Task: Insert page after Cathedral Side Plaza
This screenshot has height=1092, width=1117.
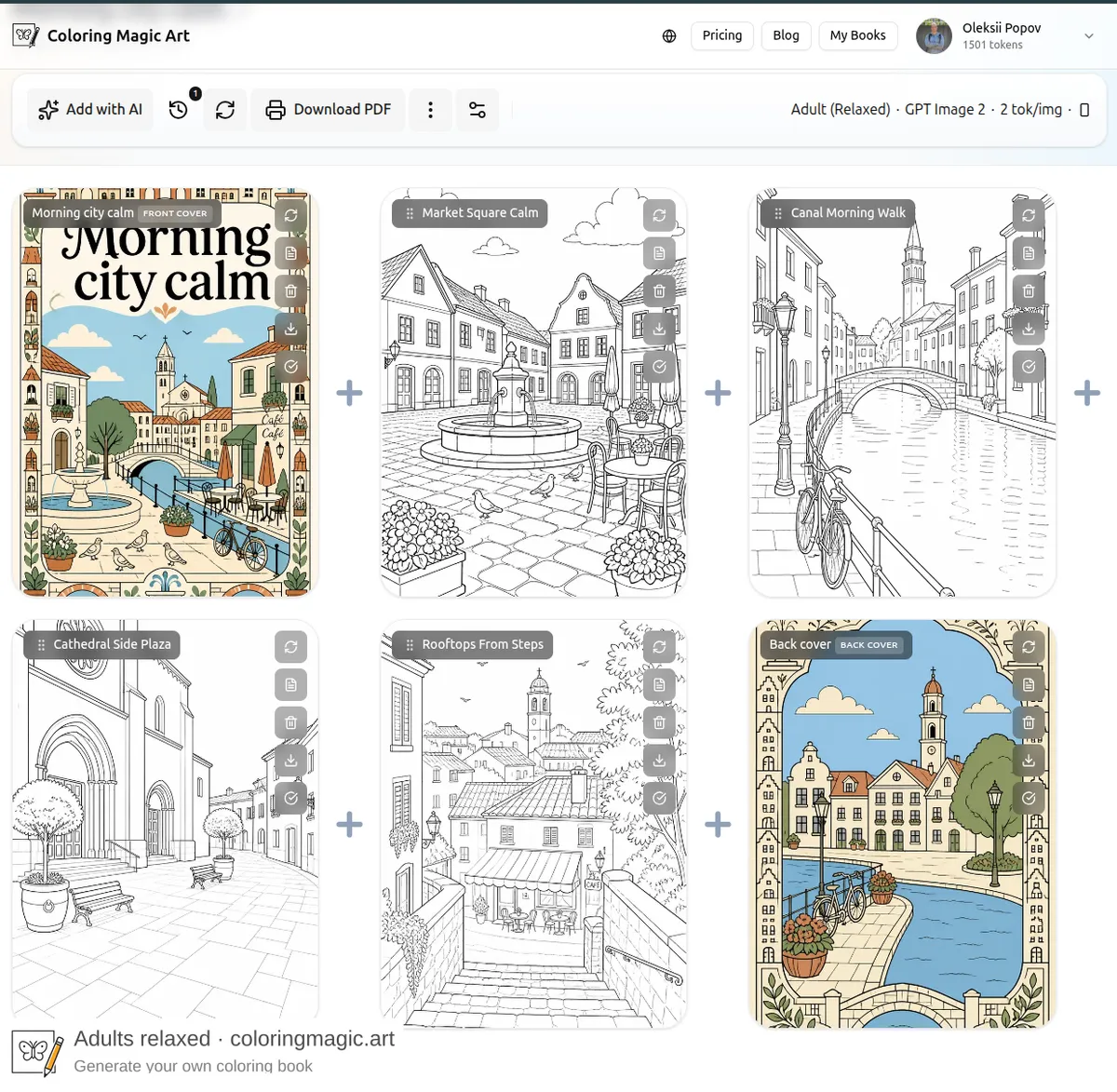Action: tap(349, 824)
